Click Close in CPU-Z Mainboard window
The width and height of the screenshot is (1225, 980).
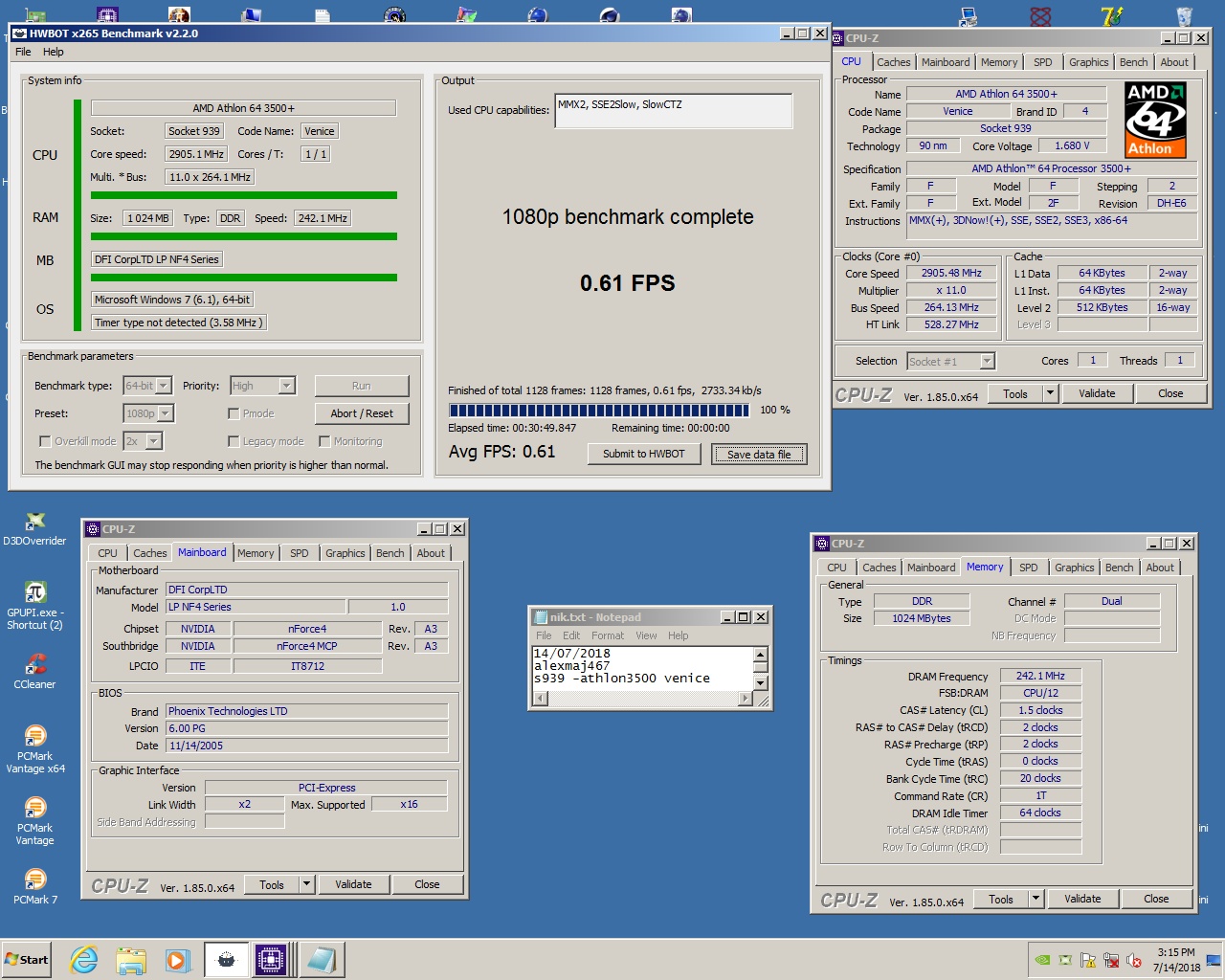click(428, 884)
